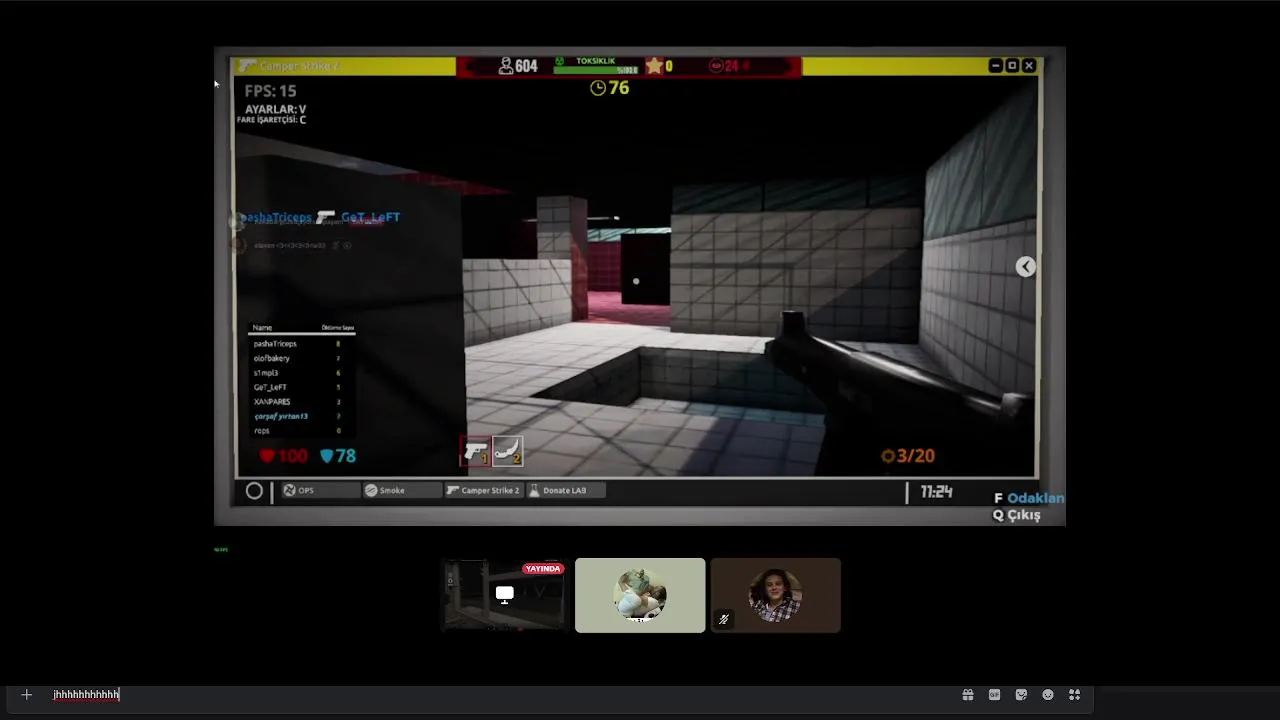Click the round timer showing 76
This screenshot has height=720, width=1280.
click(609, 88)
